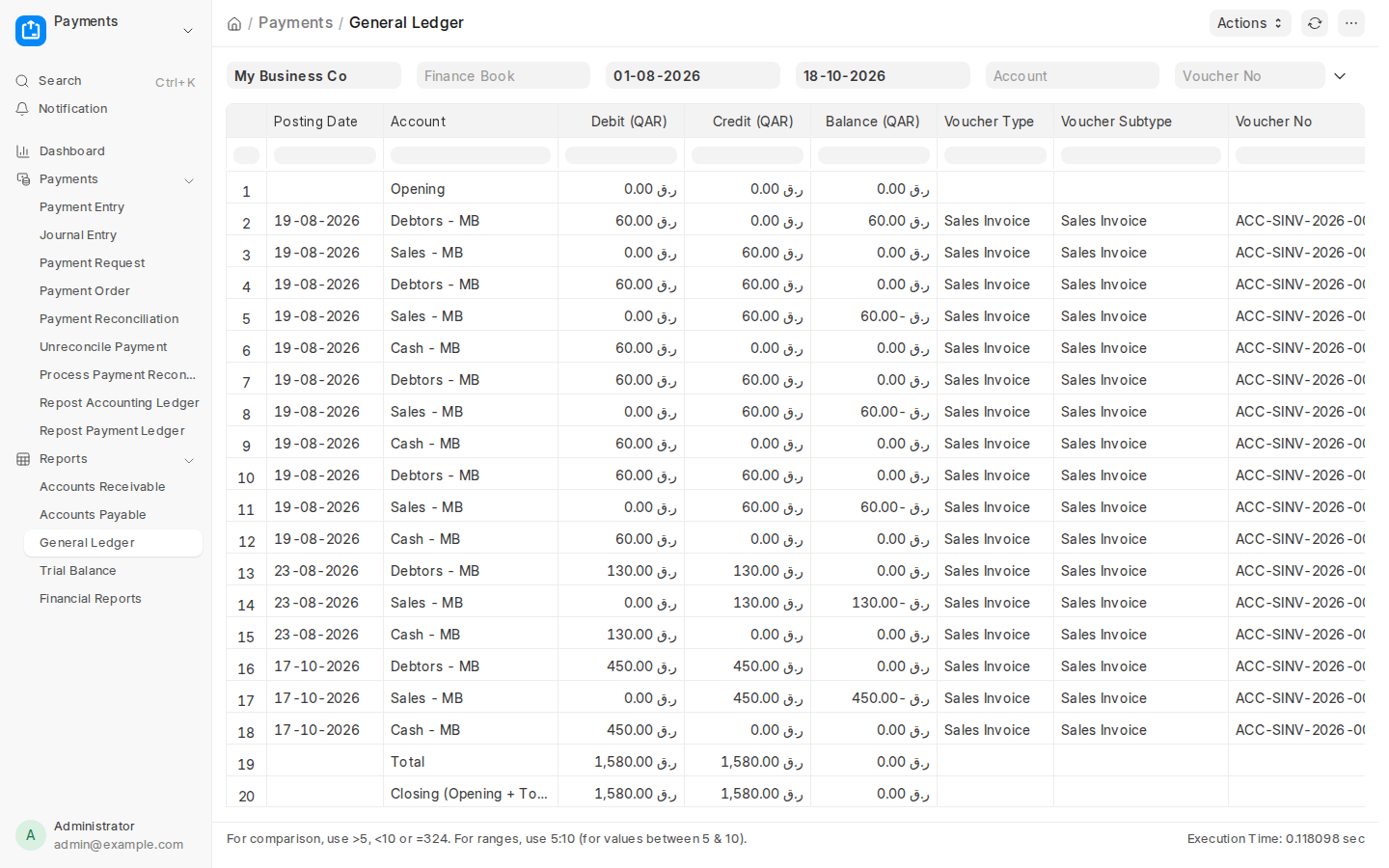Click the Voucher Type column header
The height and width of the screenshot is (868, 1389).
click(x=995, y=122)
